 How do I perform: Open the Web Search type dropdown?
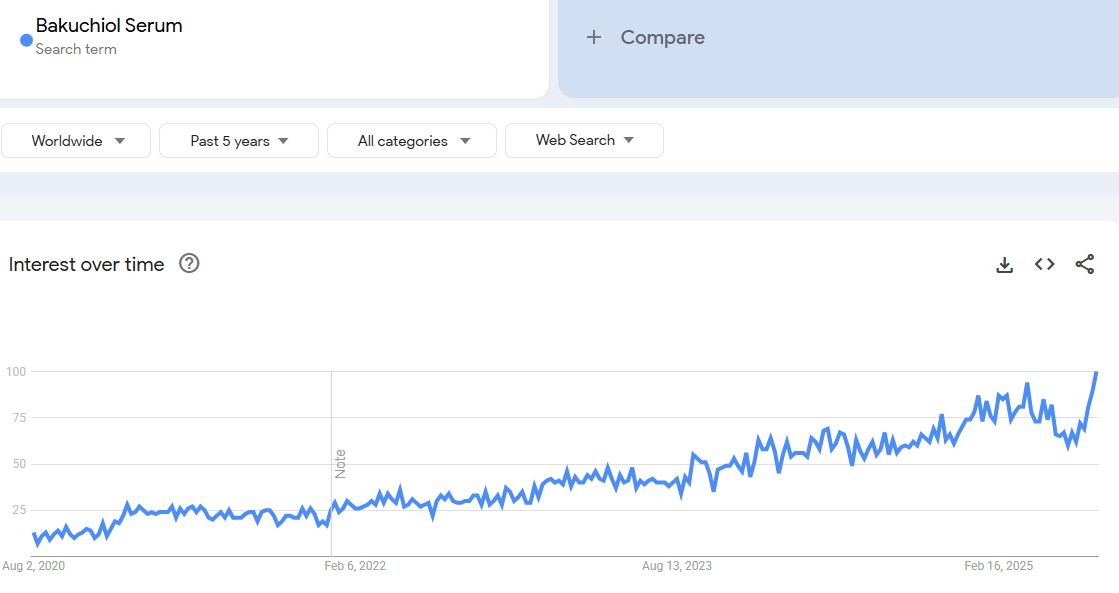[x=584, y=141]
